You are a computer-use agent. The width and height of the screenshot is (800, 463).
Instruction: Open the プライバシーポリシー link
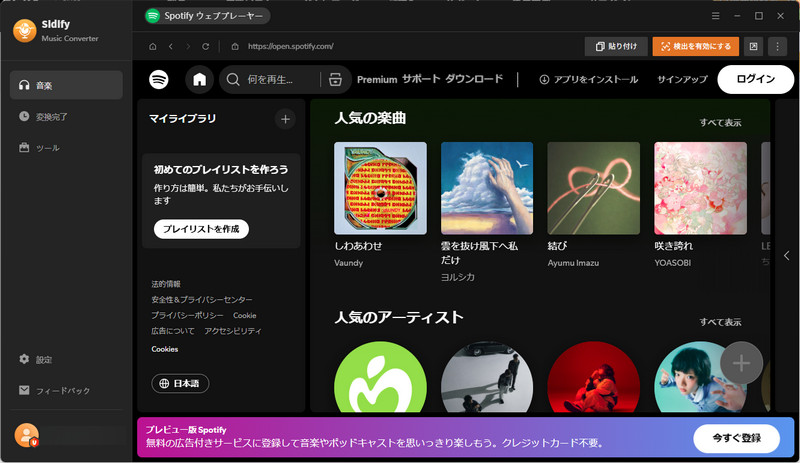[187, 315]
